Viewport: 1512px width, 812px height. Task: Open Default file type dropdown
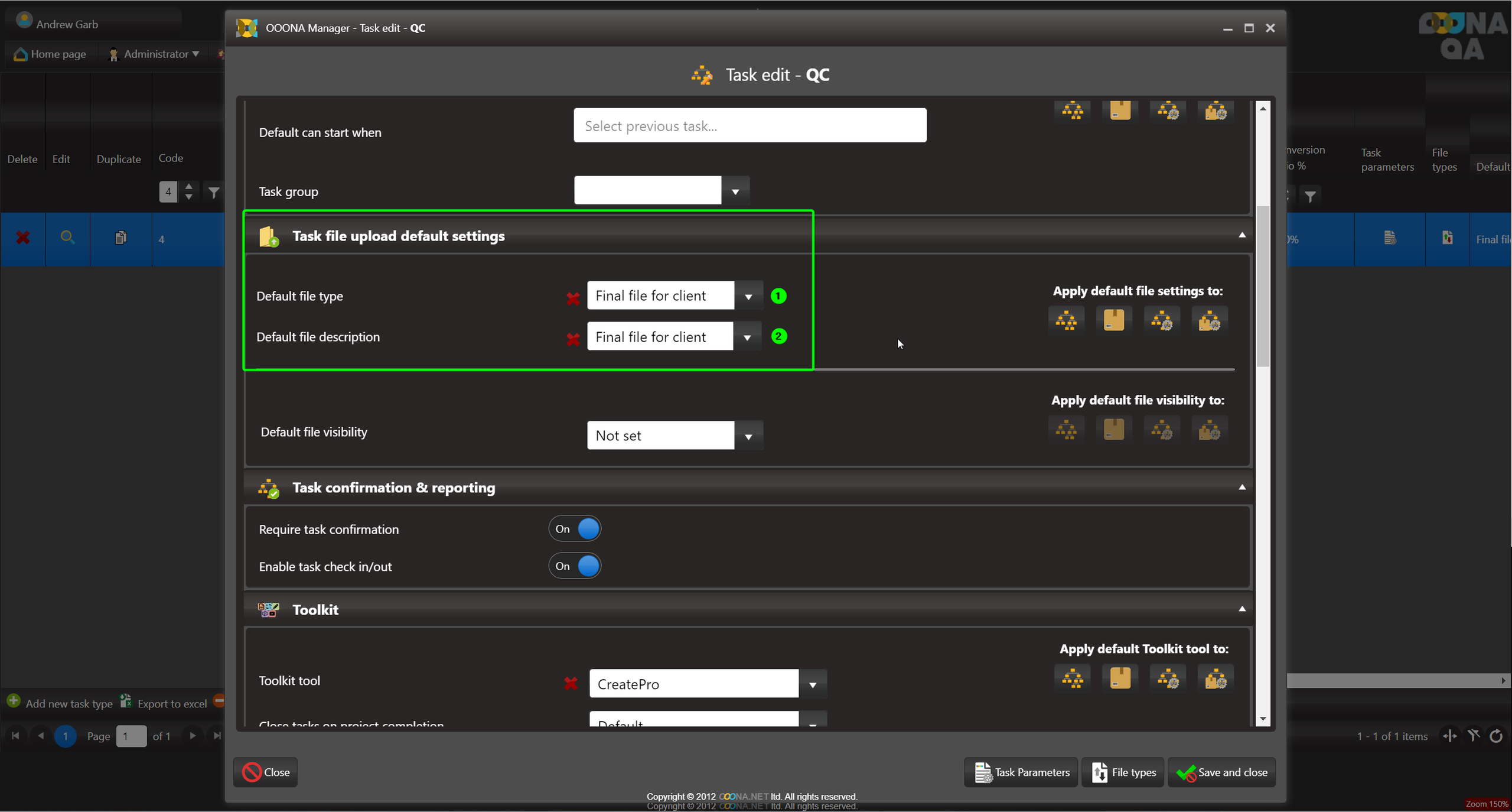click(x=748, y=296)
